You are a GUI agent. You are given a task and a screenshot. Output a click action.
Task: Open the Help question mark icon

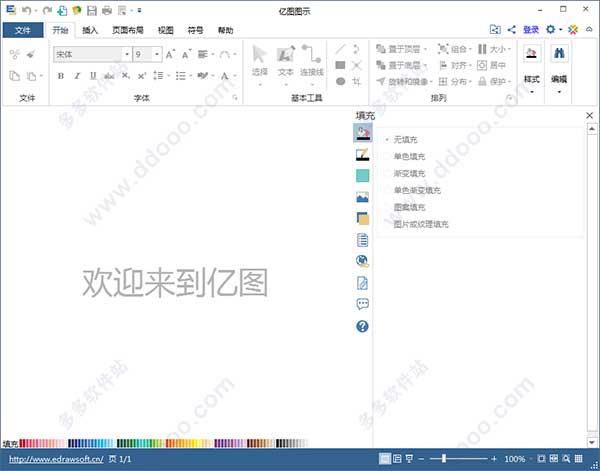362,326
